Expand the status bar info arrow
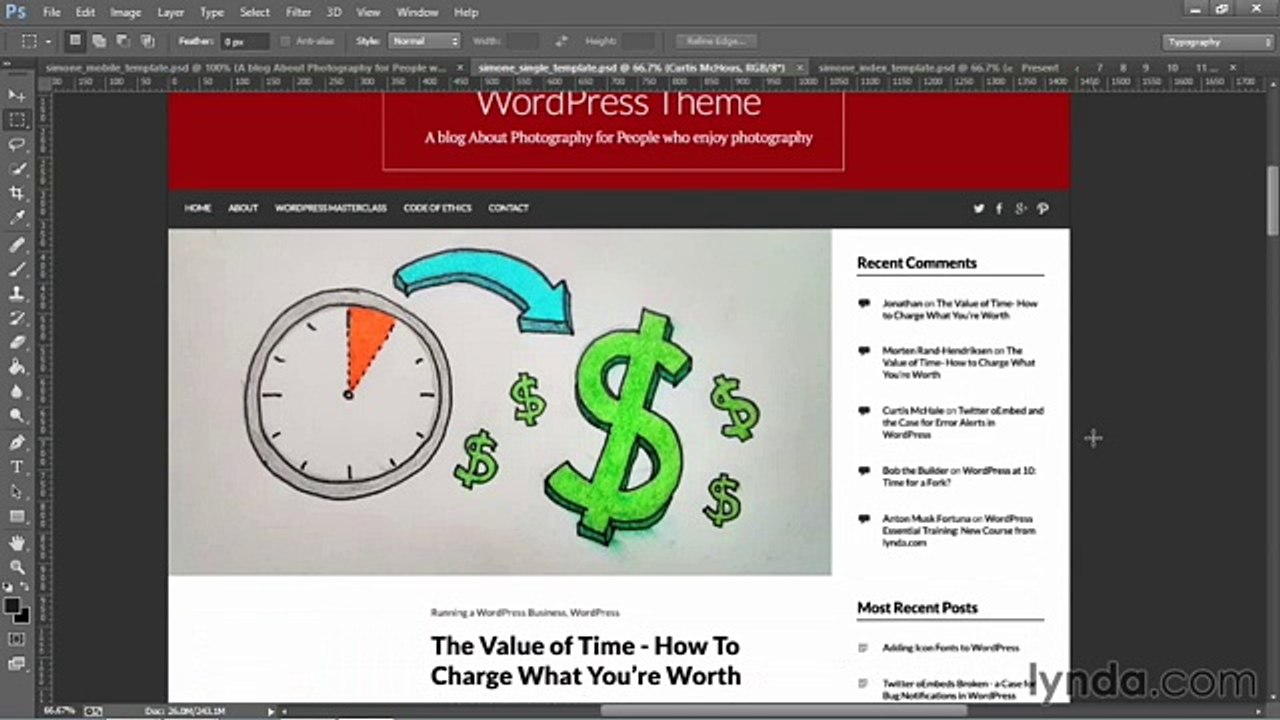Viewport: 1280px width, 720px height. click(x=271, y=711)
